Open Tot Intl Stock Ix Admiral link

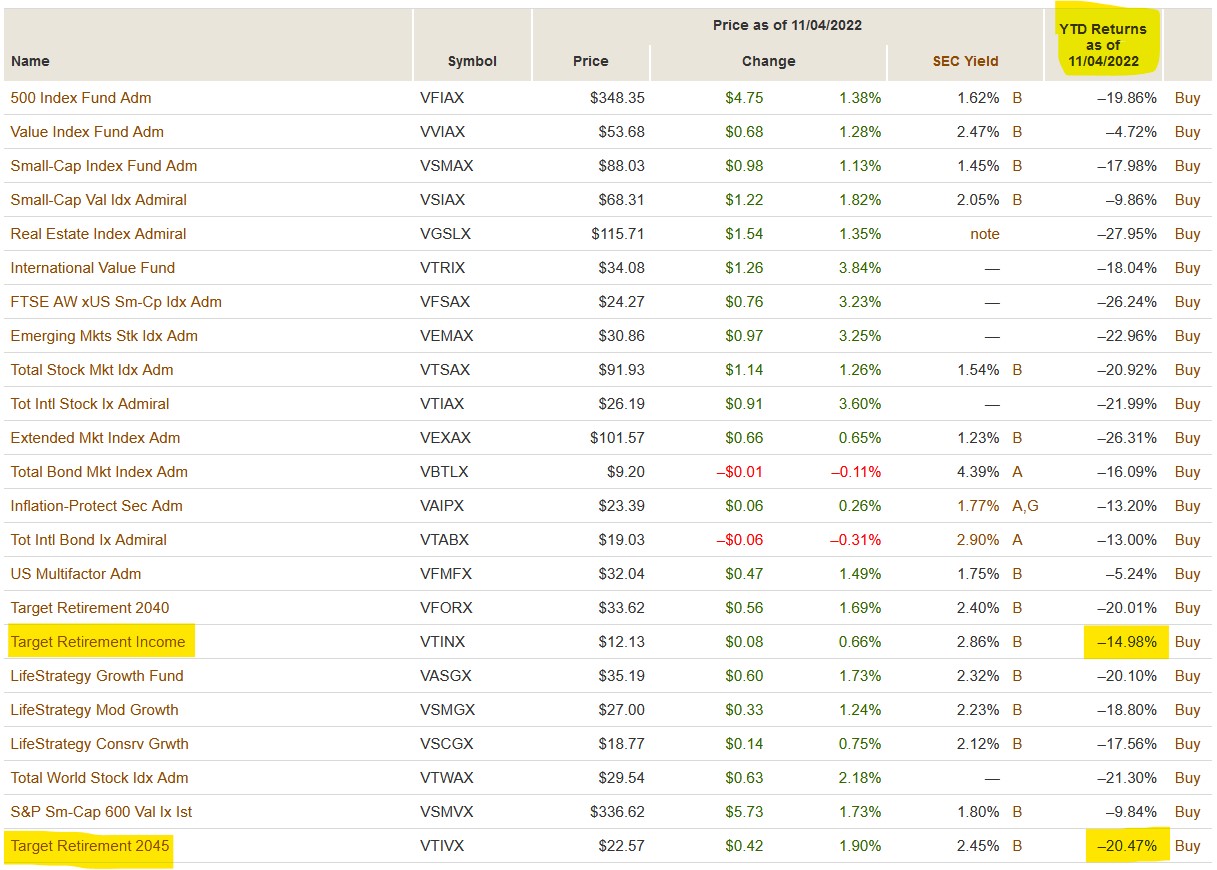pyautogui.click(x=90, y=404)
